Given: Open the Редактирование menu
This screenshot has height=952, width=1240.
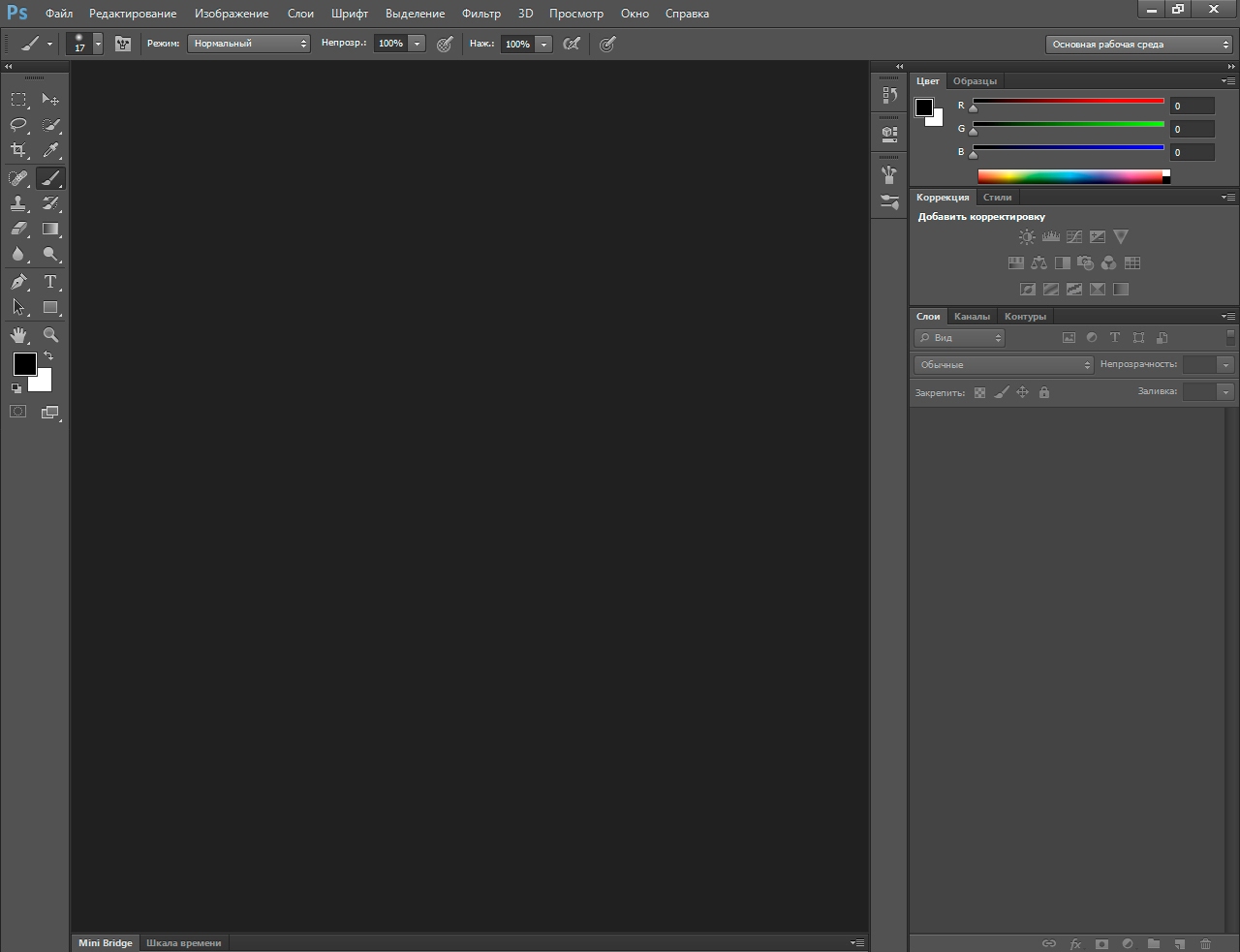Looking at the screenshot, I should [133, 14].
